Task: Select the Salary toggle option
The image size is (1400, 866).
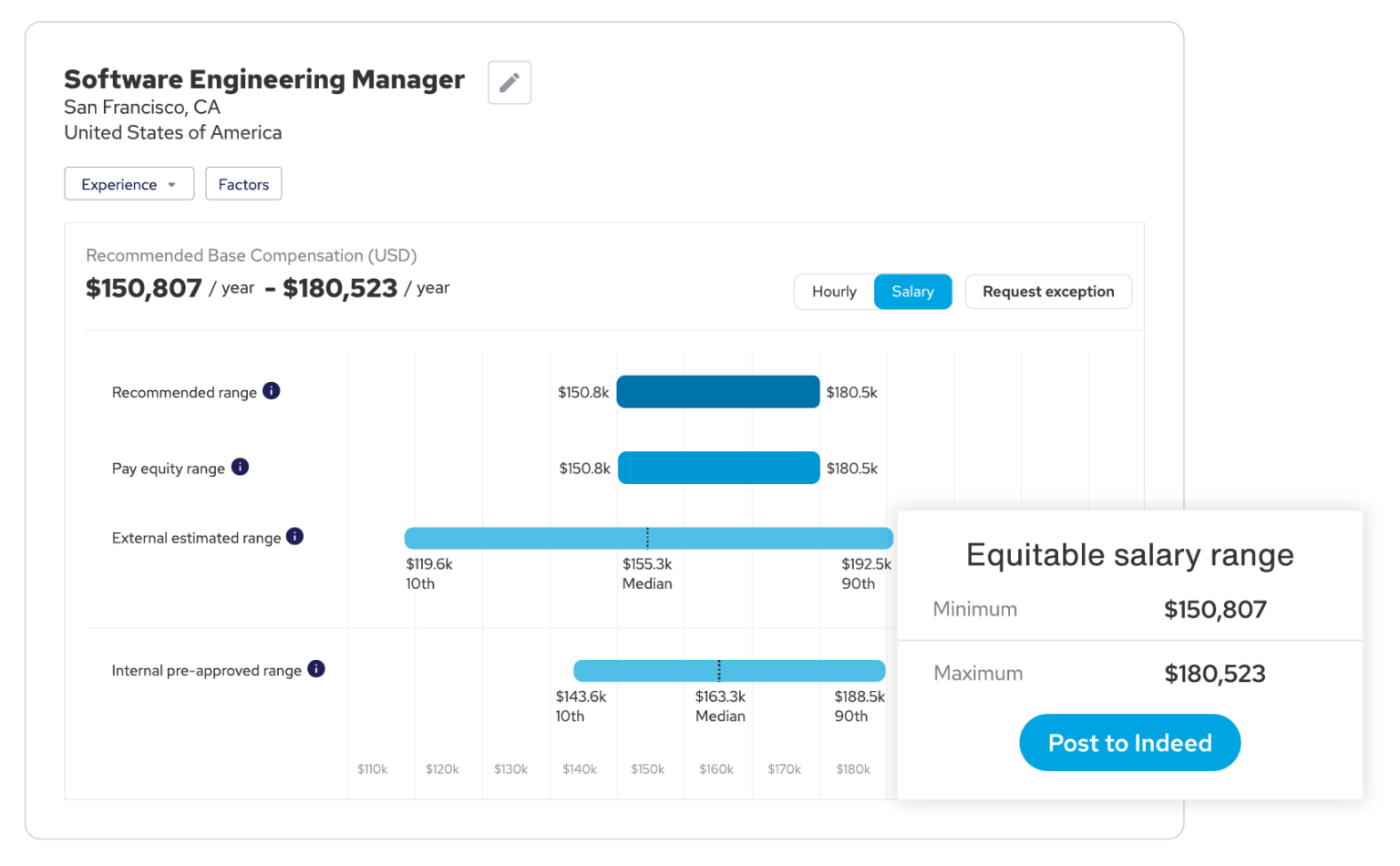Action: pyautogui.click(x=912, y=292)
